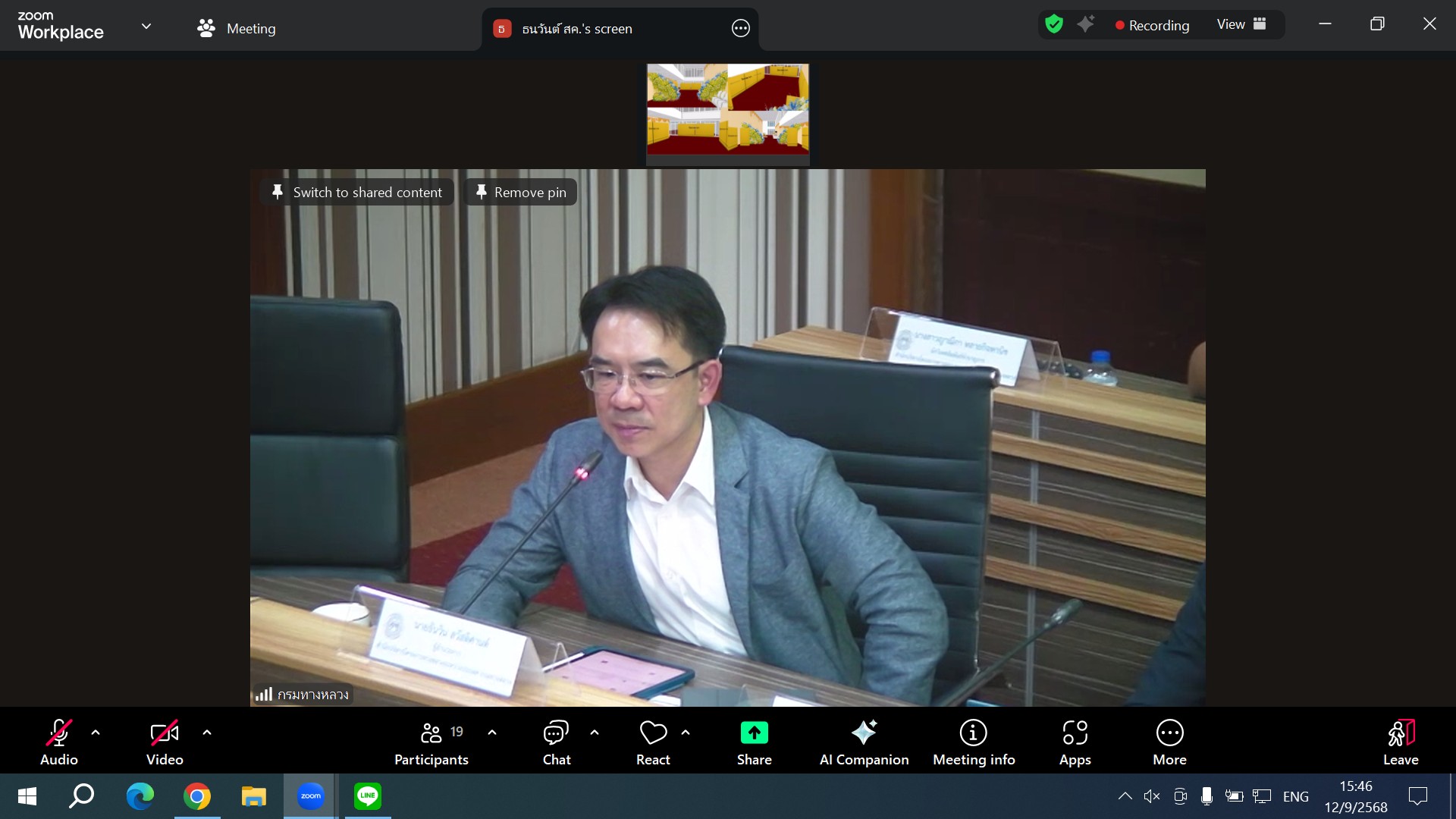This screenshot has width=1456, height=819.
Task: Open the More options icon
Action: (1169, 733)
